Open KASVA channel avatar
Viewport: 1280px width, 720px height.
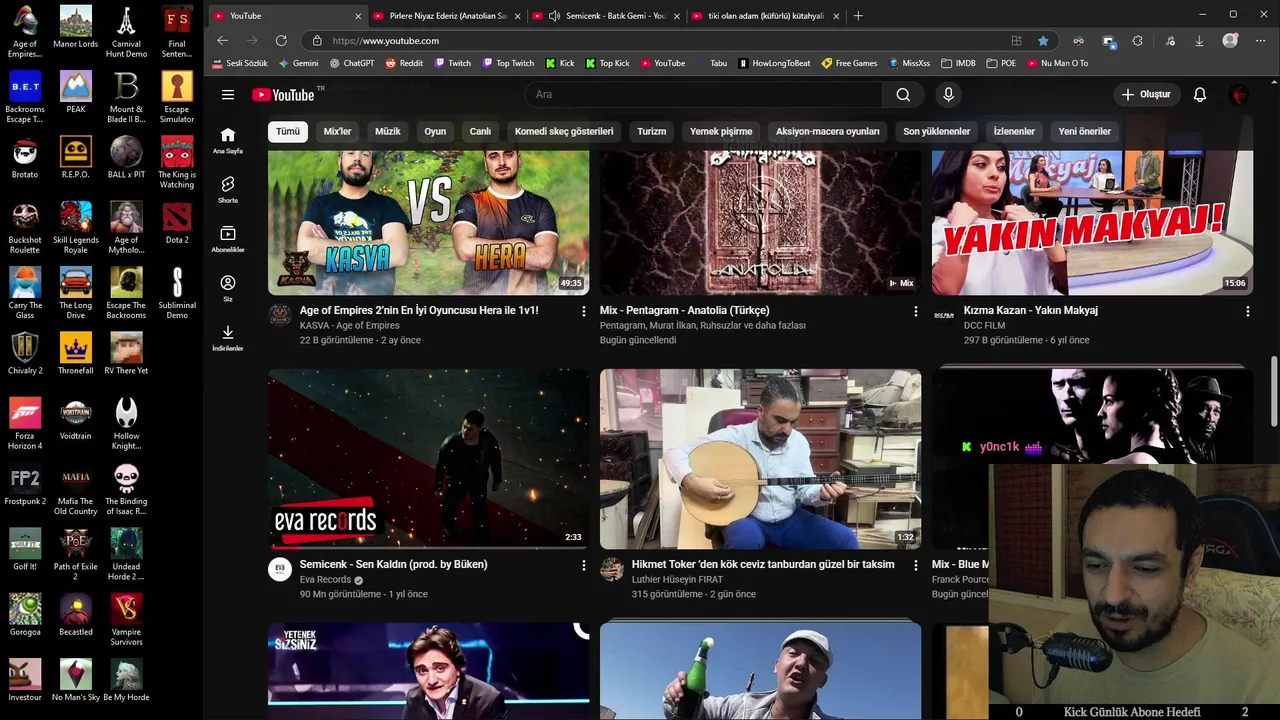280,316
